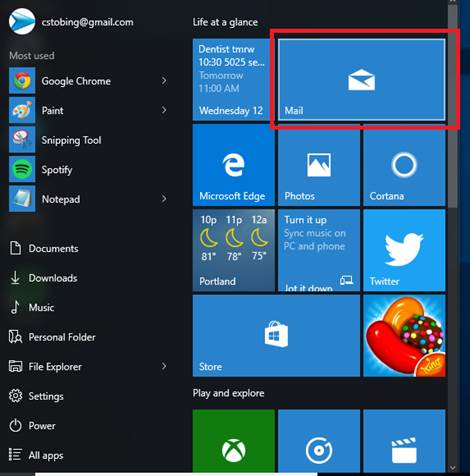
Task: Open the Twitter tile
Action: click(404, 250)
